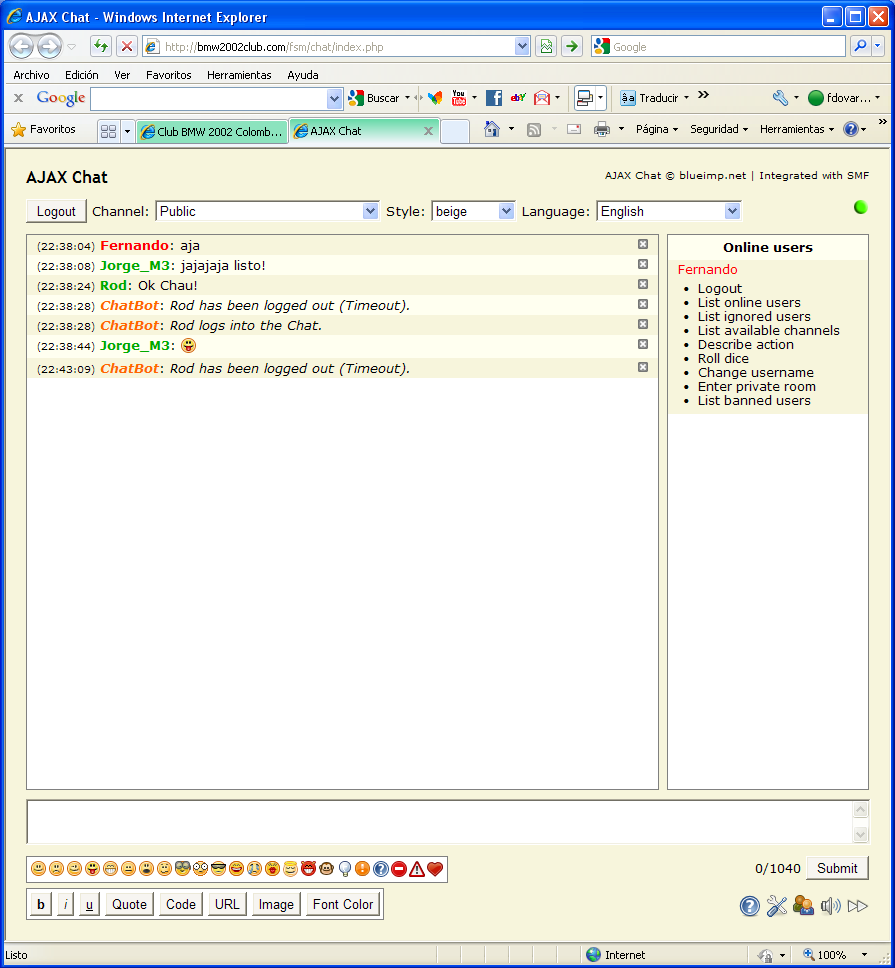Click the URL BBCode button
895x968 pixels.
coord(227,904)
